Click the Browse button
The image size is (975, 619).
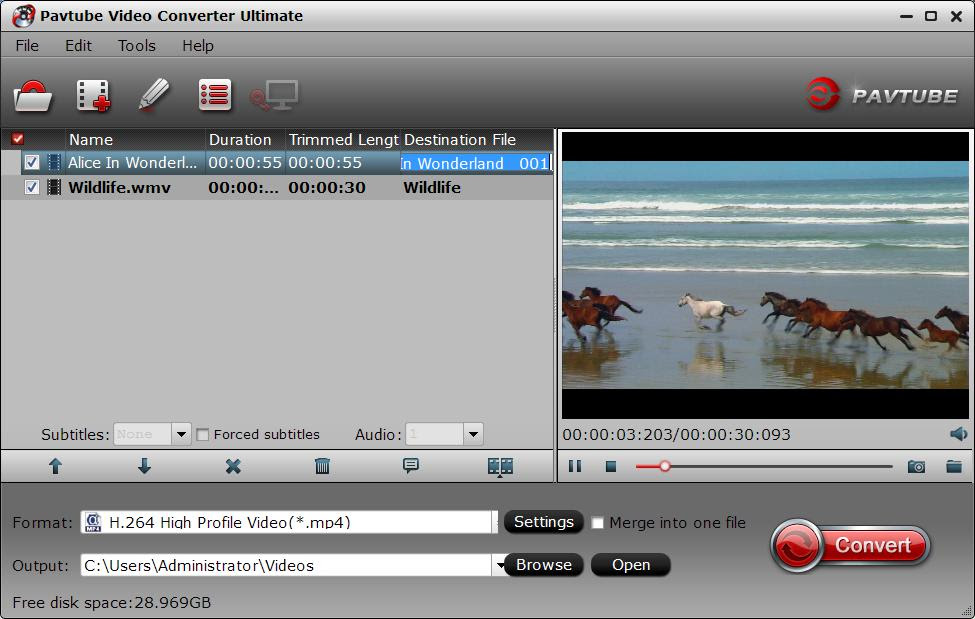tap(543, 565)
